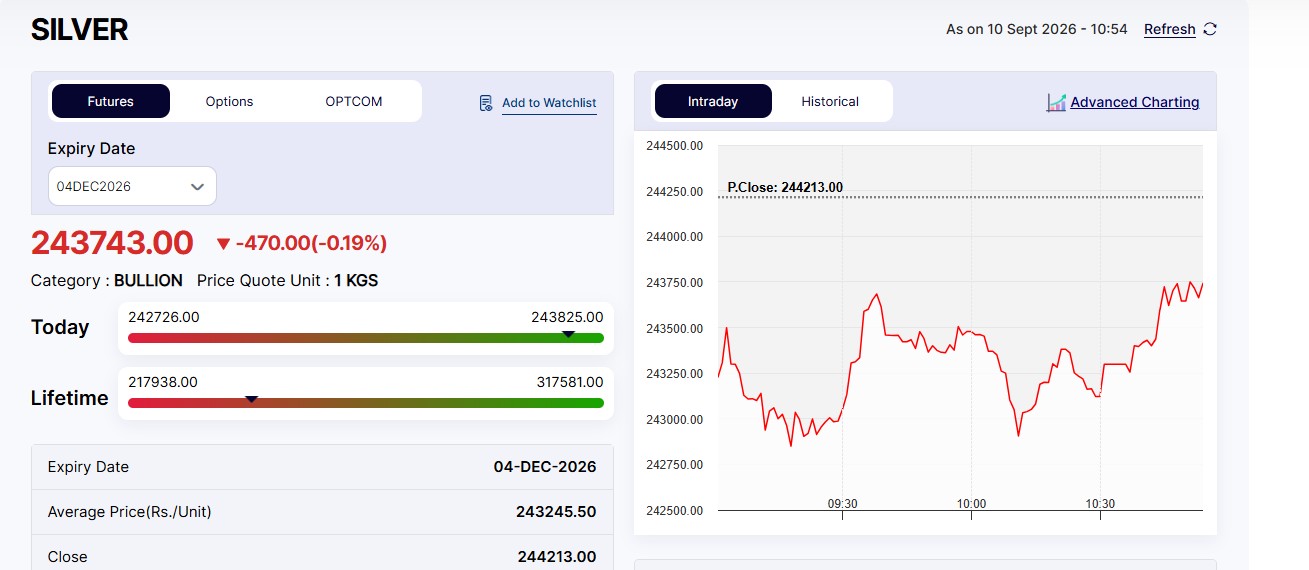Click the refresh circular arrow icon

tap(1210, 29)
